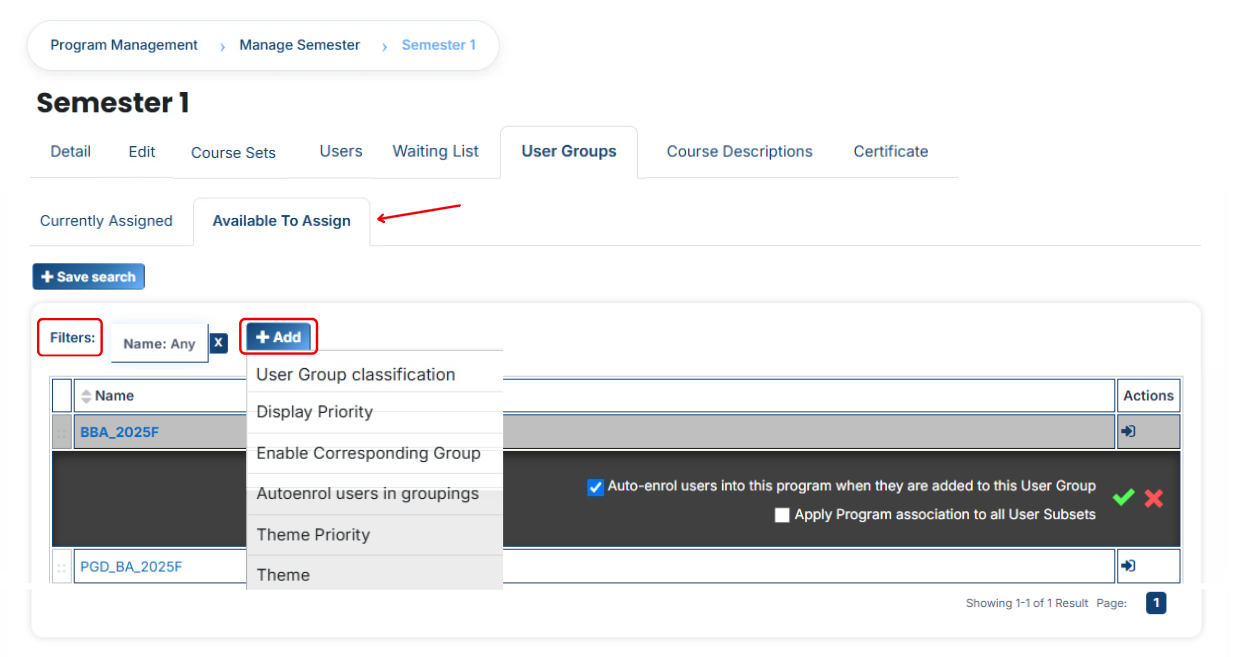Click the Showing 1-1 of 1 Result text
The image size is (1234, 657).
tap(1027, 603)
